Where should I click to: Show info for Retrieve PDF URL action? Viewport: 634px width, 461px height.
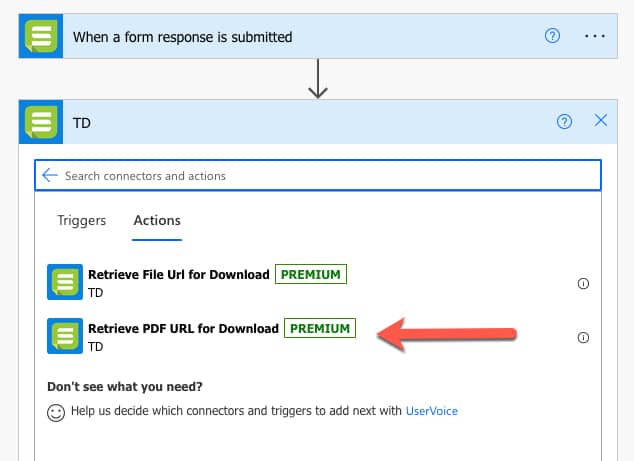point(583,337)
